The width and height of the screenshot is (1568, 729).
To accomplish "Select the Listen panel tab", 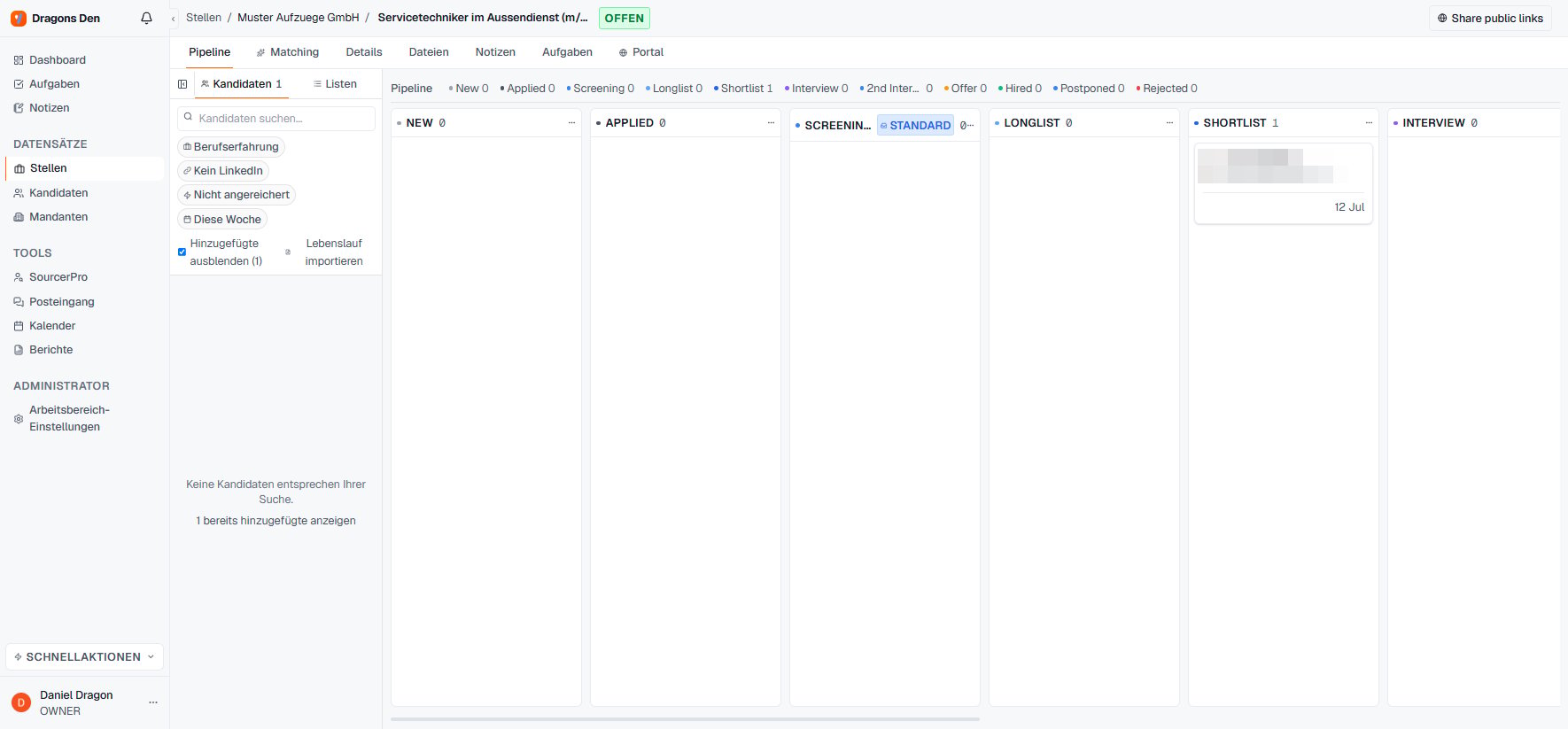I will coord(336,84).
